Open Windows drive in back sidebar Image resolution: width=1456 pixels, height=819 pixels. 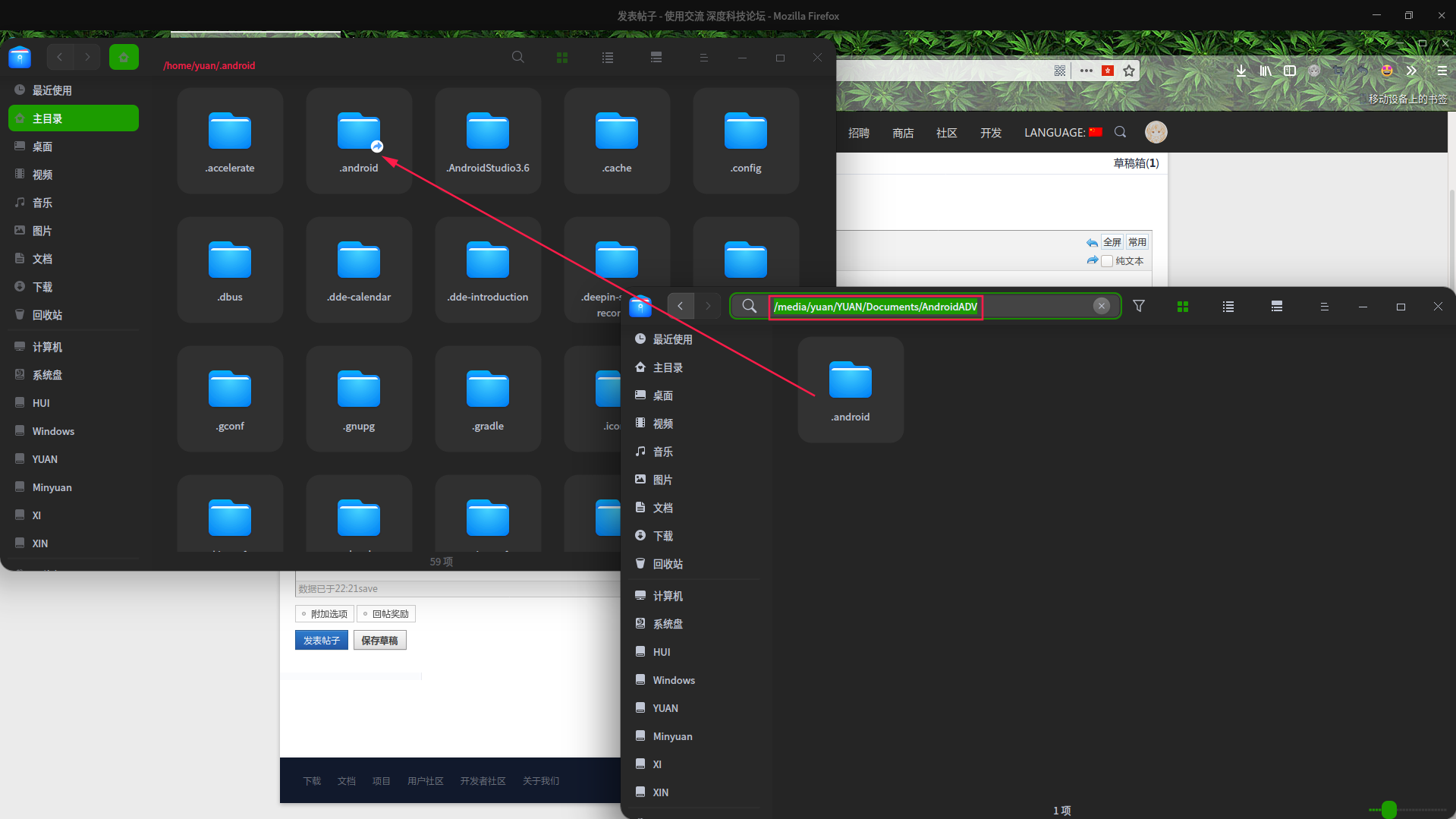[x=53, y=431]
